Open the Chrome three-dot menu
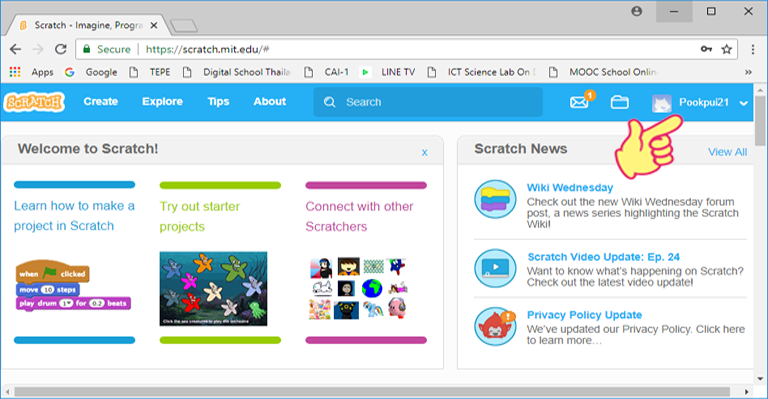The image size is (768, 399). (x=753, y=49)
